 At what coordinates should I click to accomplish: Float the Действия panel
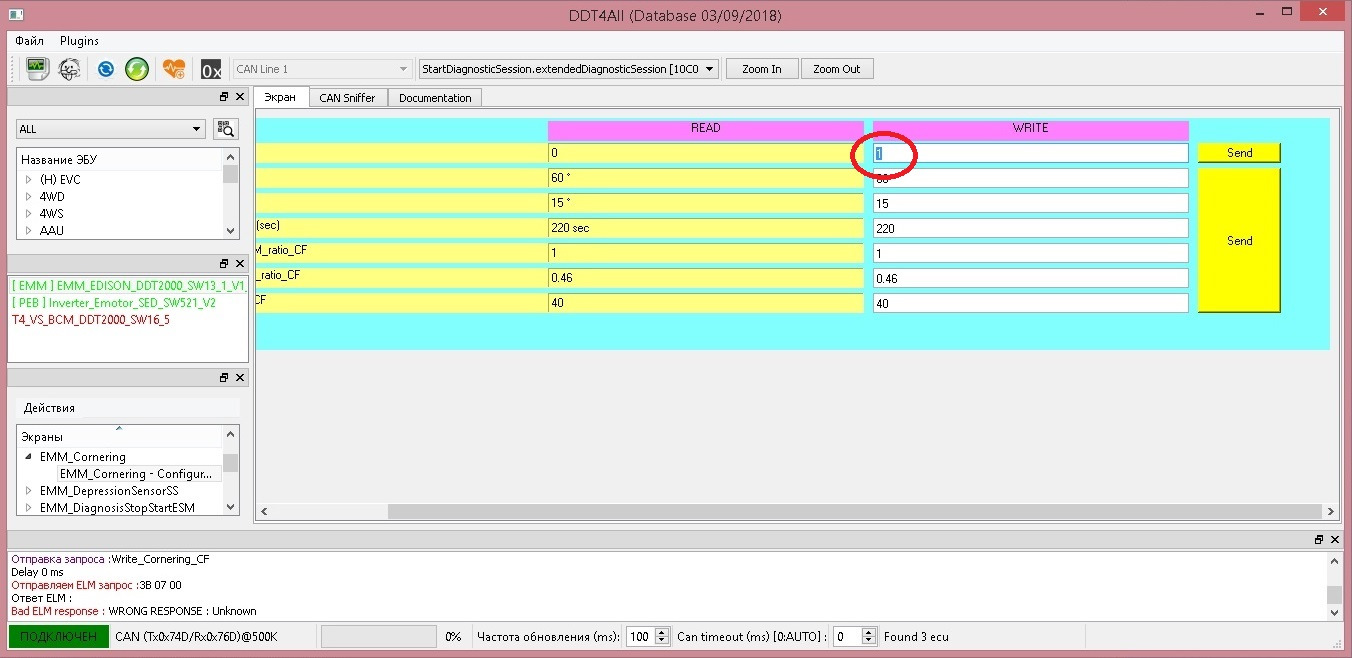(x=224, y=377)
